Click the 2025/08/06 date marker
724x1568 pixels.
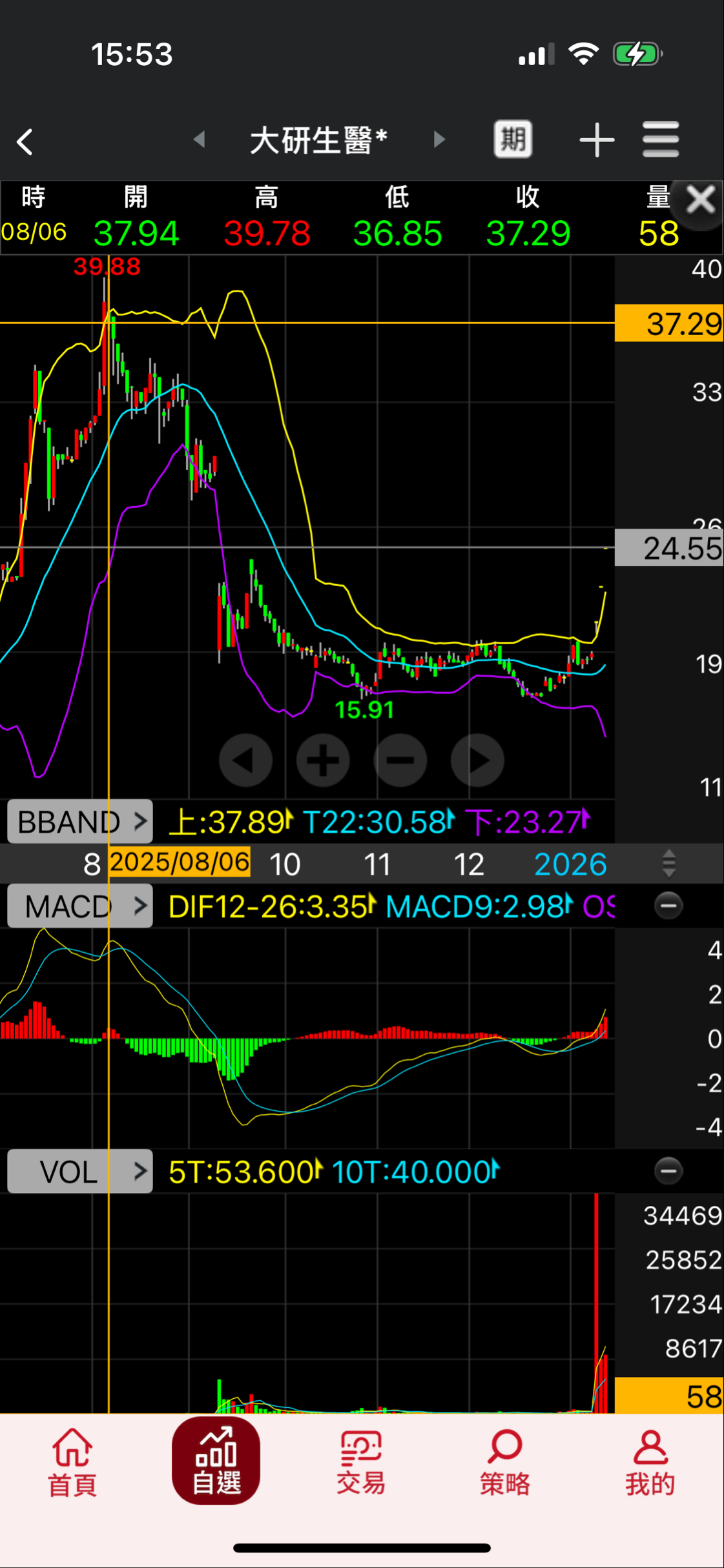pos(180,862)
